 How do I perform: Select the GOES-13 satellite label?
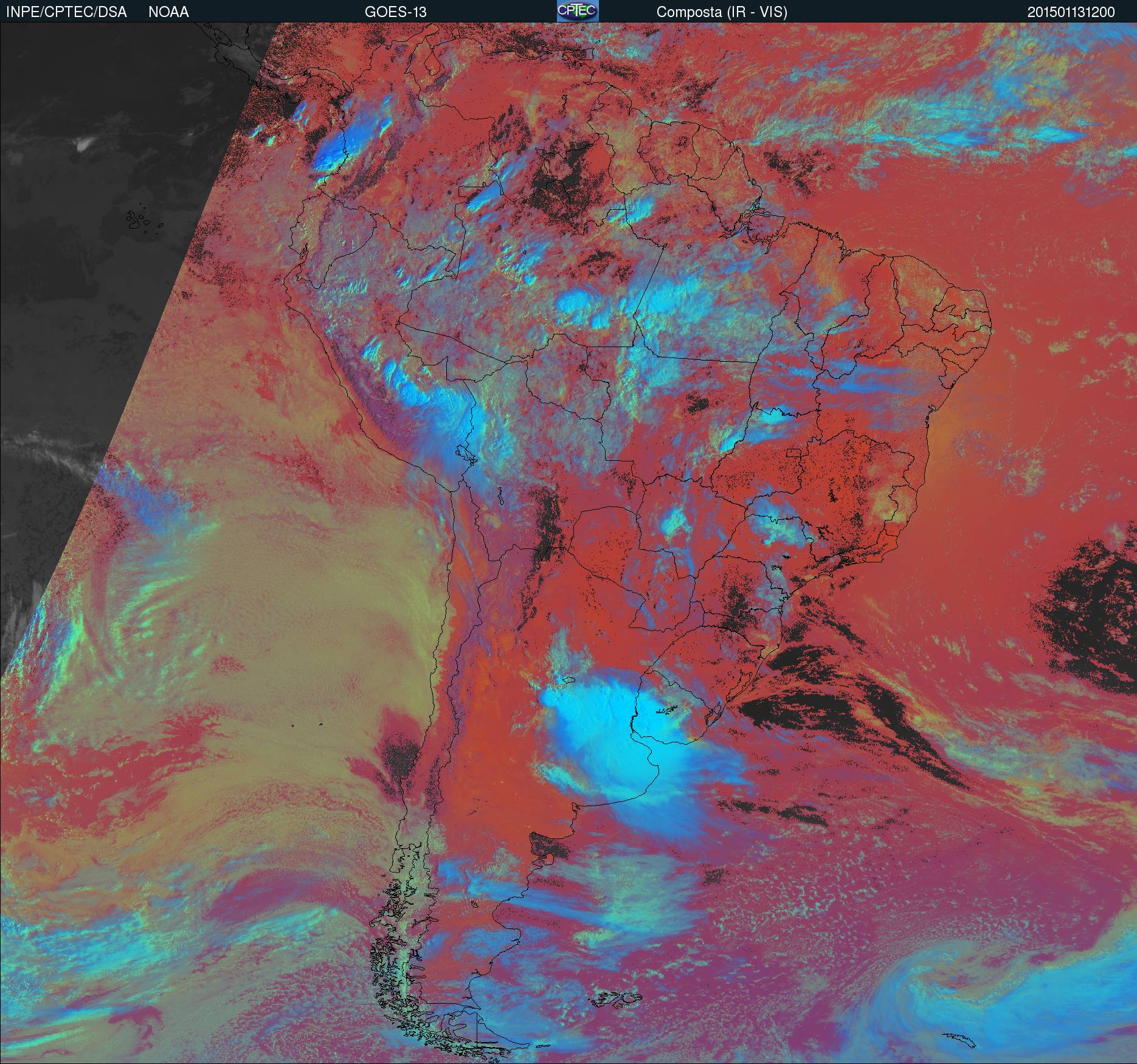click(x=395, y=12)
